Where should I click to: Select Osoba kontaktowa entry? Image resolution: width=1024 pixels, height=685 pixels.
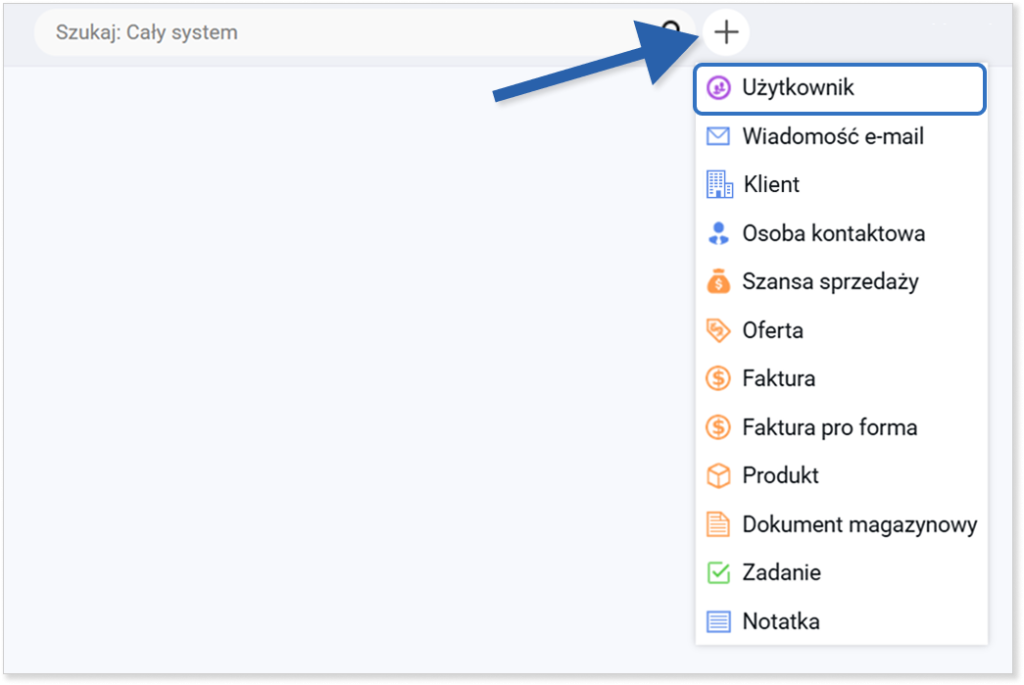point(833,233)
